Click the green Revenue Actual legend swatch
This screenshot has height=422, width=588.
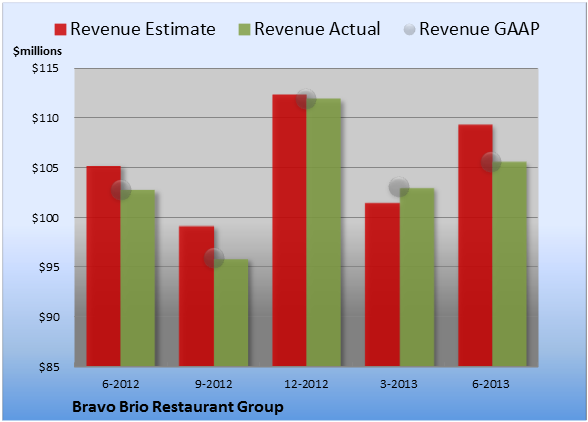[x=244, y=30]
